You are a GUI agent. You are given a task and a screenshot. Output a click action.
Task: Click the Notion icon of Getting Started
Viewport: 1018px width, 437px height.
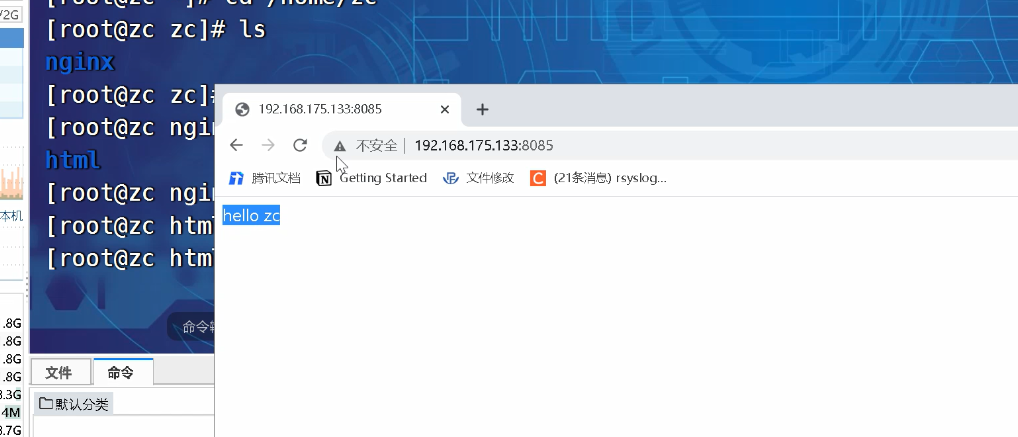click(323, 179)
